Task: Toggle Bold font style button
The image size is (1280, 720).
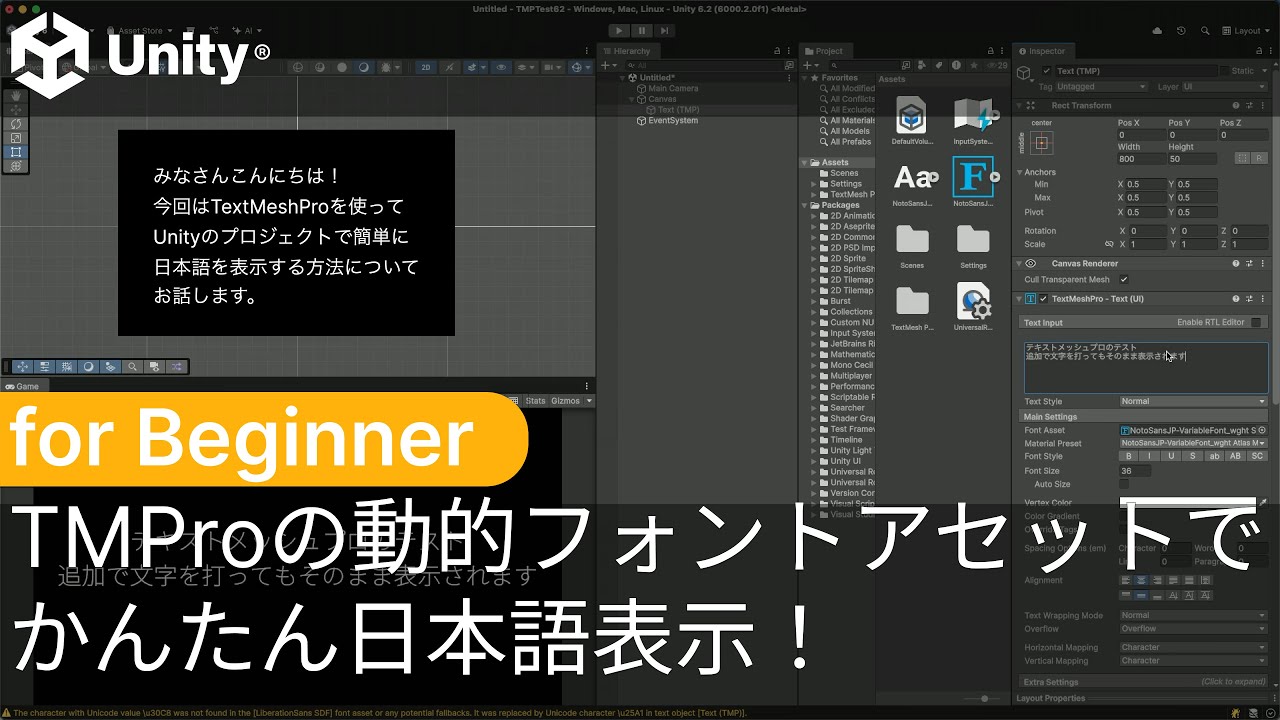Action: pyautogui.click(x=1129, y=456)
